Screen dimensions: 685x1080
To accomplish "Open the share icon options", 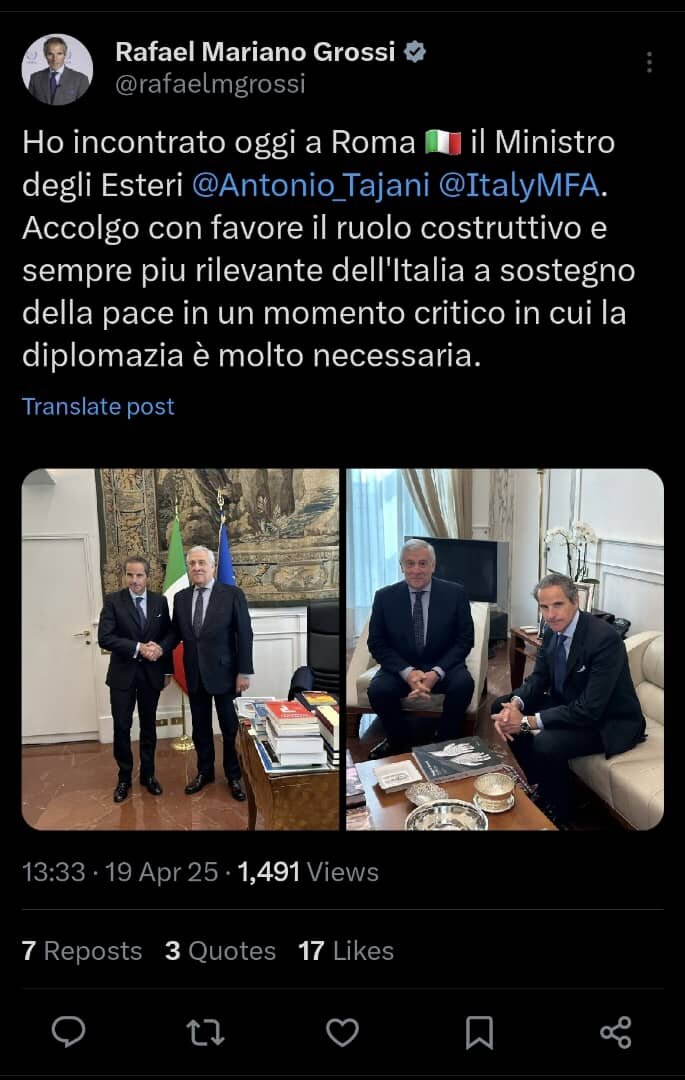I will 615,1032.
